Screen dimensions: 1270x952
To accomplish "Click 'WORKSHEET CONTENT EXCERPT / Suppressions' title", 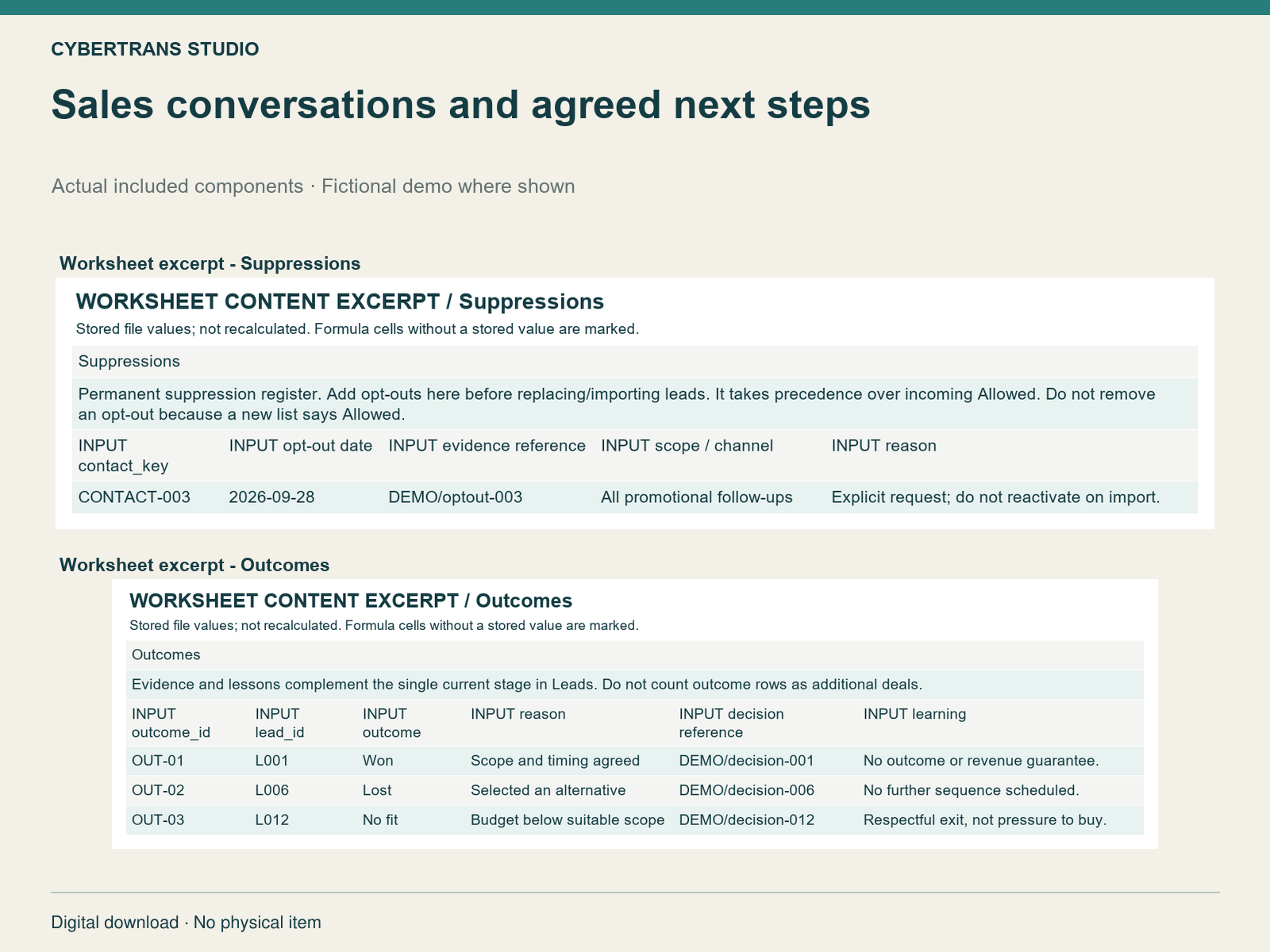I will tap(340, 301).
